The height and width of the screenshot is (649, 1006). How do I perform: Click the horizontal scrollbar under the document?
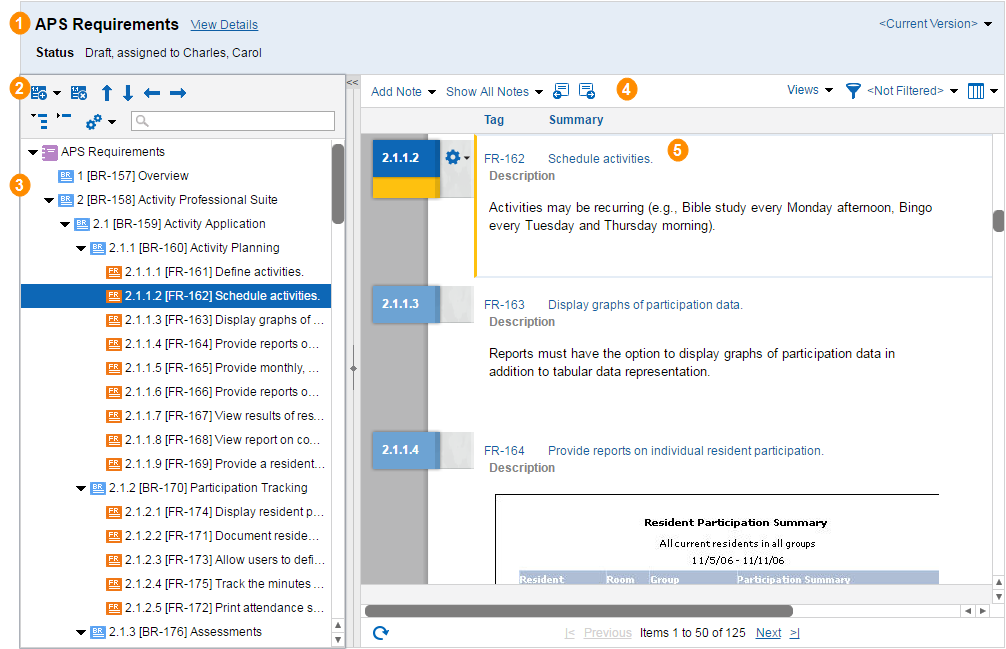click(x=579, y=610)
